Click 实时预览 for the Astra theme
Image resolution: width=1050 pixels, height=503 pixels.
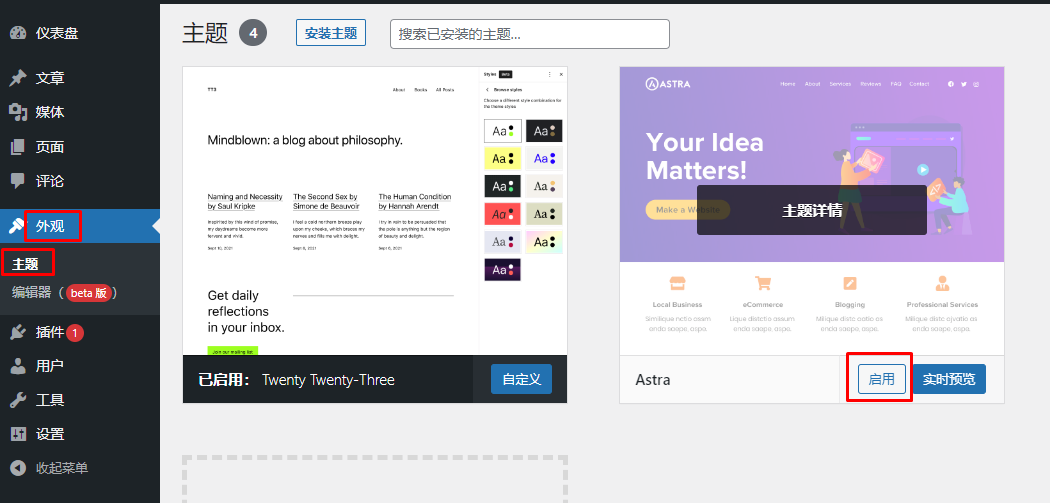tap(949, 379)
